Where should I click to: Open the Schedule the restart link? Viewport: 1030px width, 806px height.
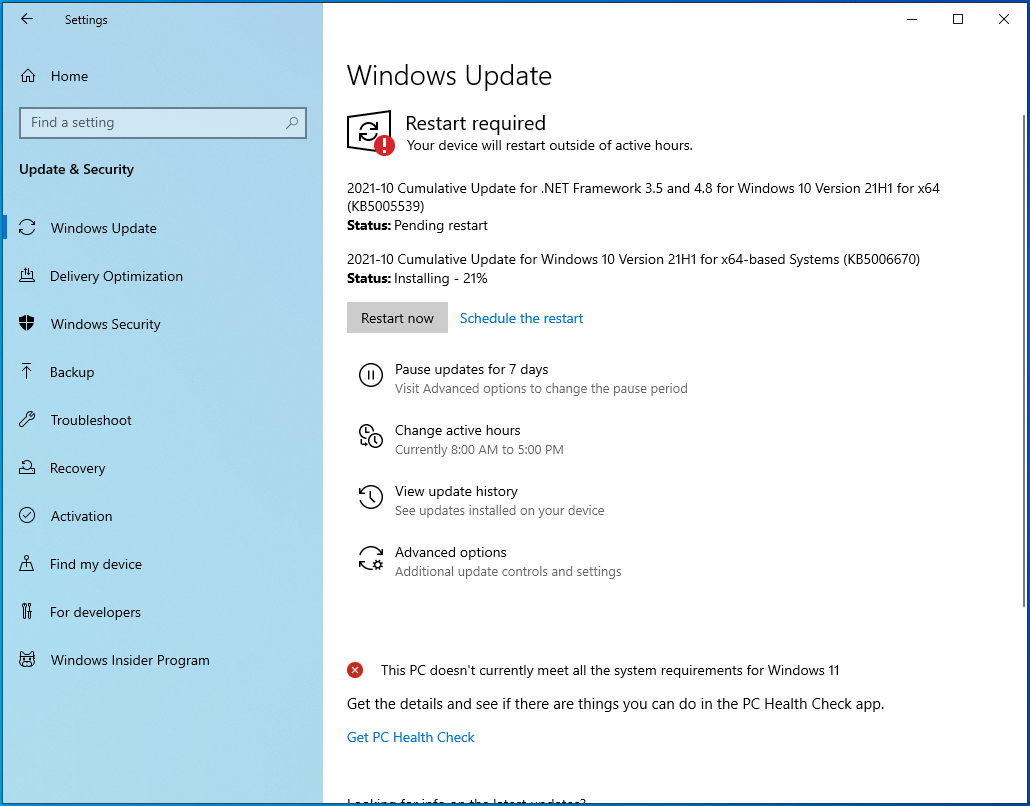(x=521, y=318)
